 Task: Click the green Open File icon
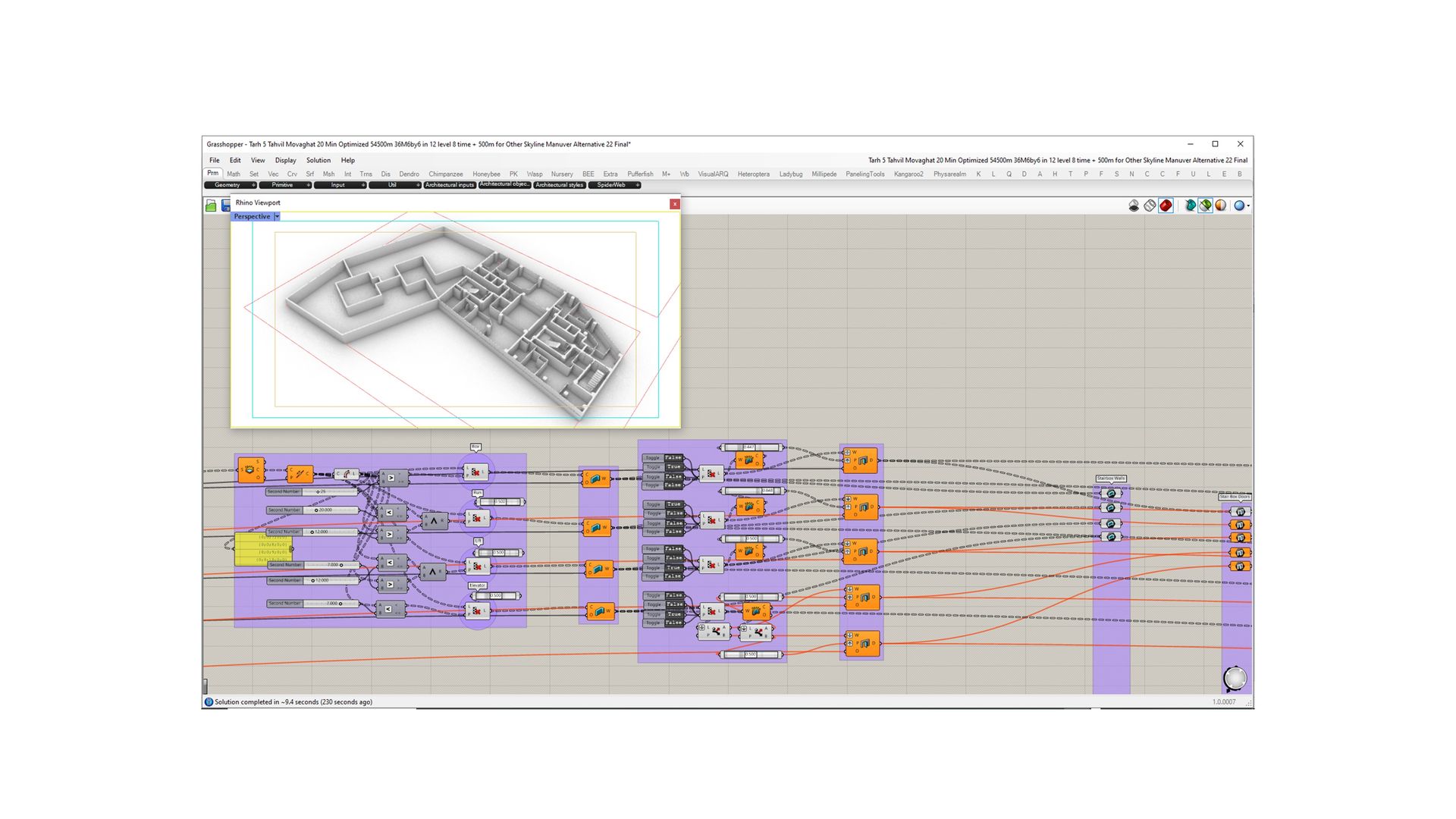(211, 206)
